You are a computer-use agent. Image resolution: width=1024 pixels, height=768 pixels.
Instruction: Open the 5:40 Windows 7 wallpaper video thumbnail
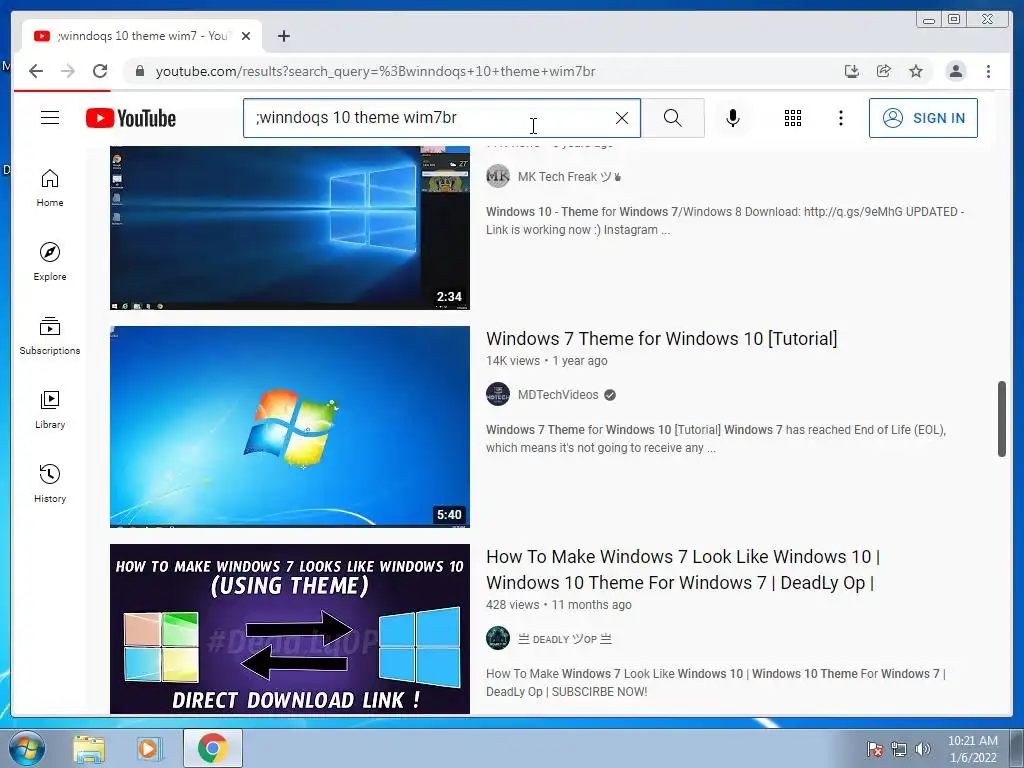290,426
